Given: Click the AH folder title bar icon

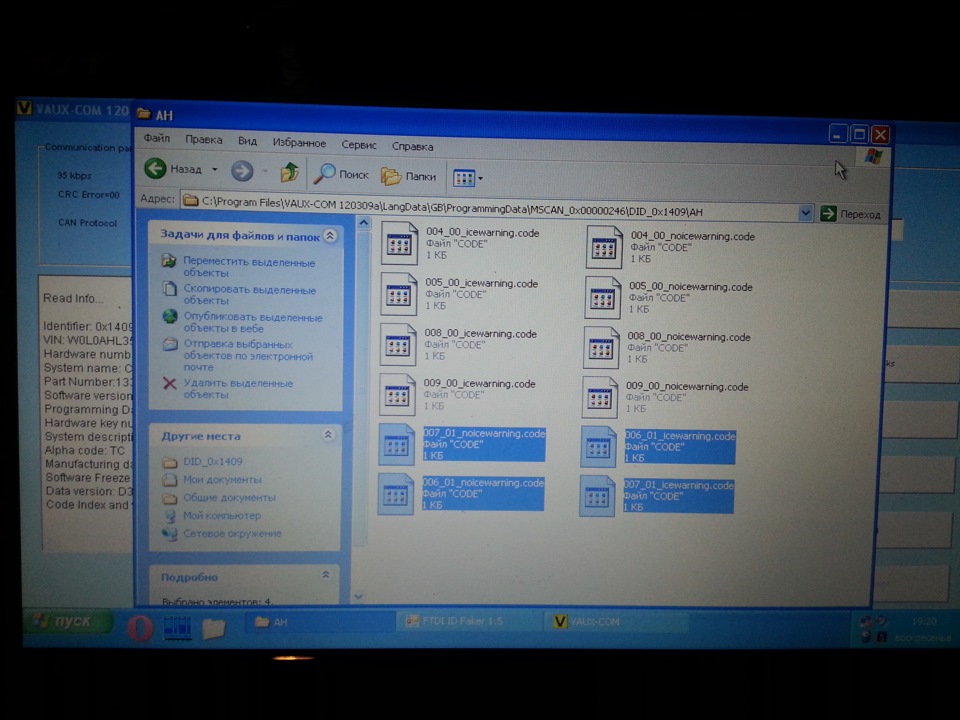Looking at the screenshot, I should coord(144,114).
